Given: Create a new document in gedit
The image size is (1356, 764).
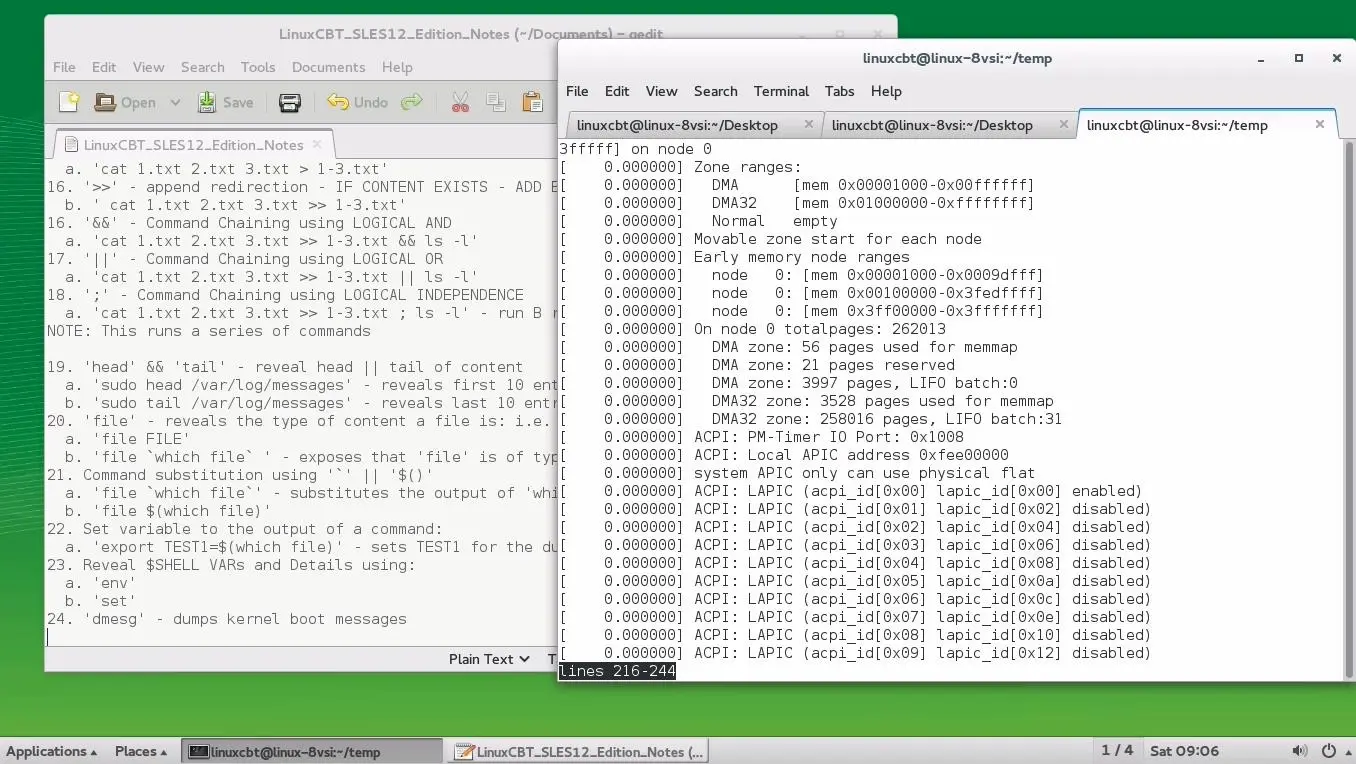Looking at the screenshot, I should pyautogui.click(x=69, y=102).
